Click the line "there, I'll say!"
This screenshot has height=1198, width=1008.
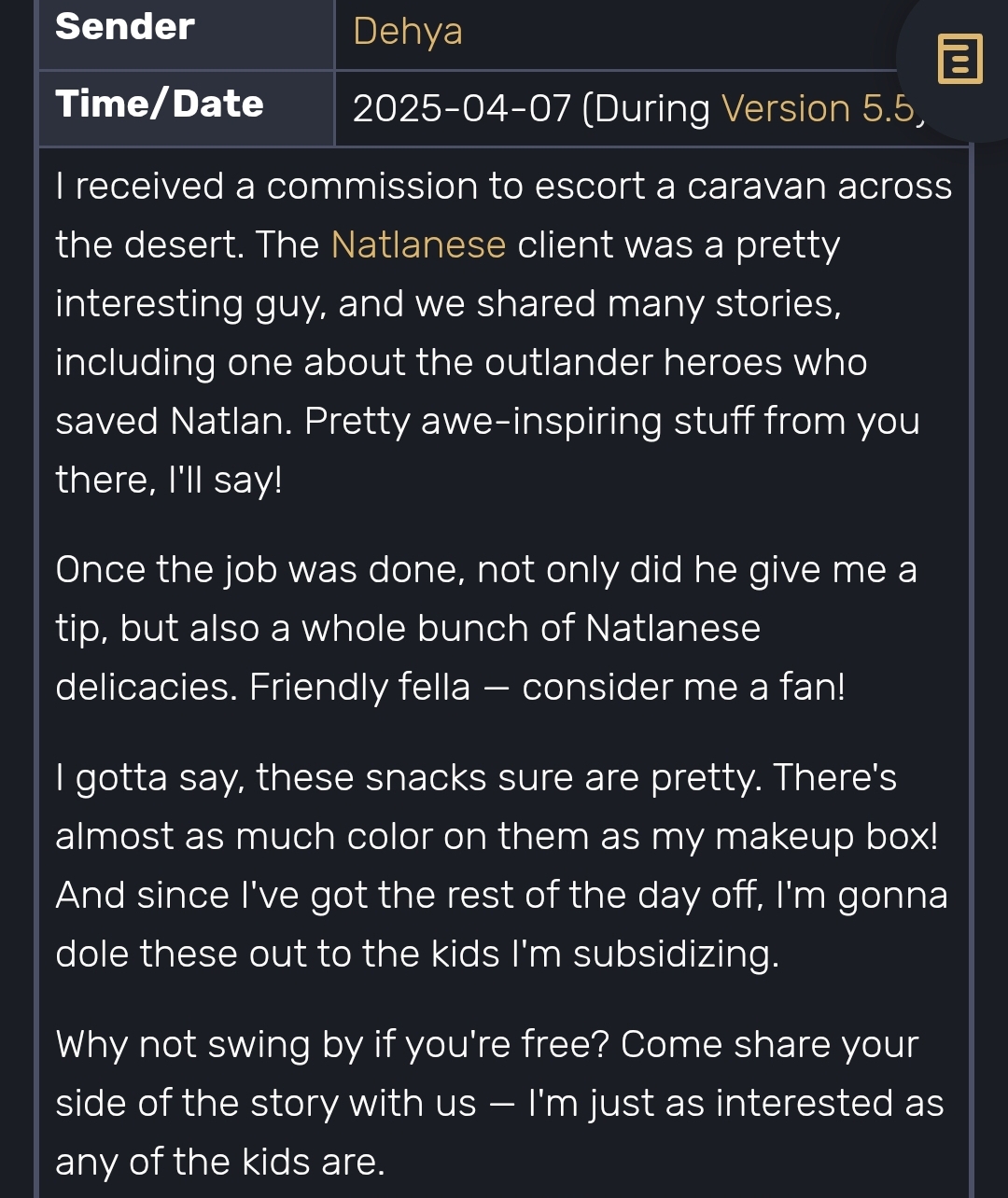point(169,480)
